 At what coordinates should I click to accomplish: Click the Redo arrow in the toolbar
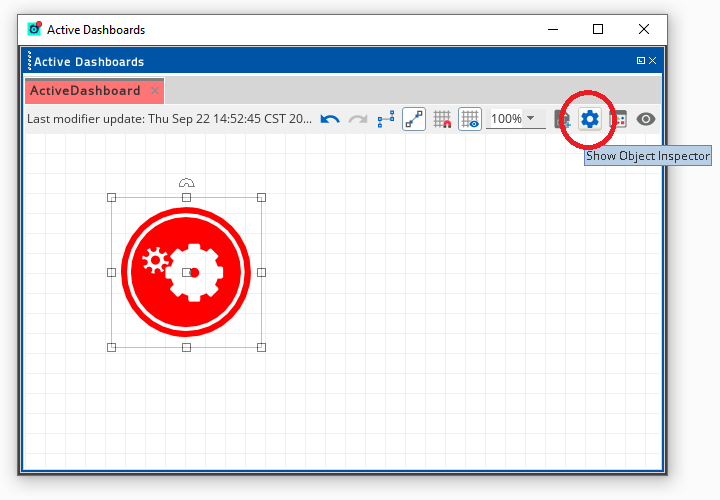[357, 119]
